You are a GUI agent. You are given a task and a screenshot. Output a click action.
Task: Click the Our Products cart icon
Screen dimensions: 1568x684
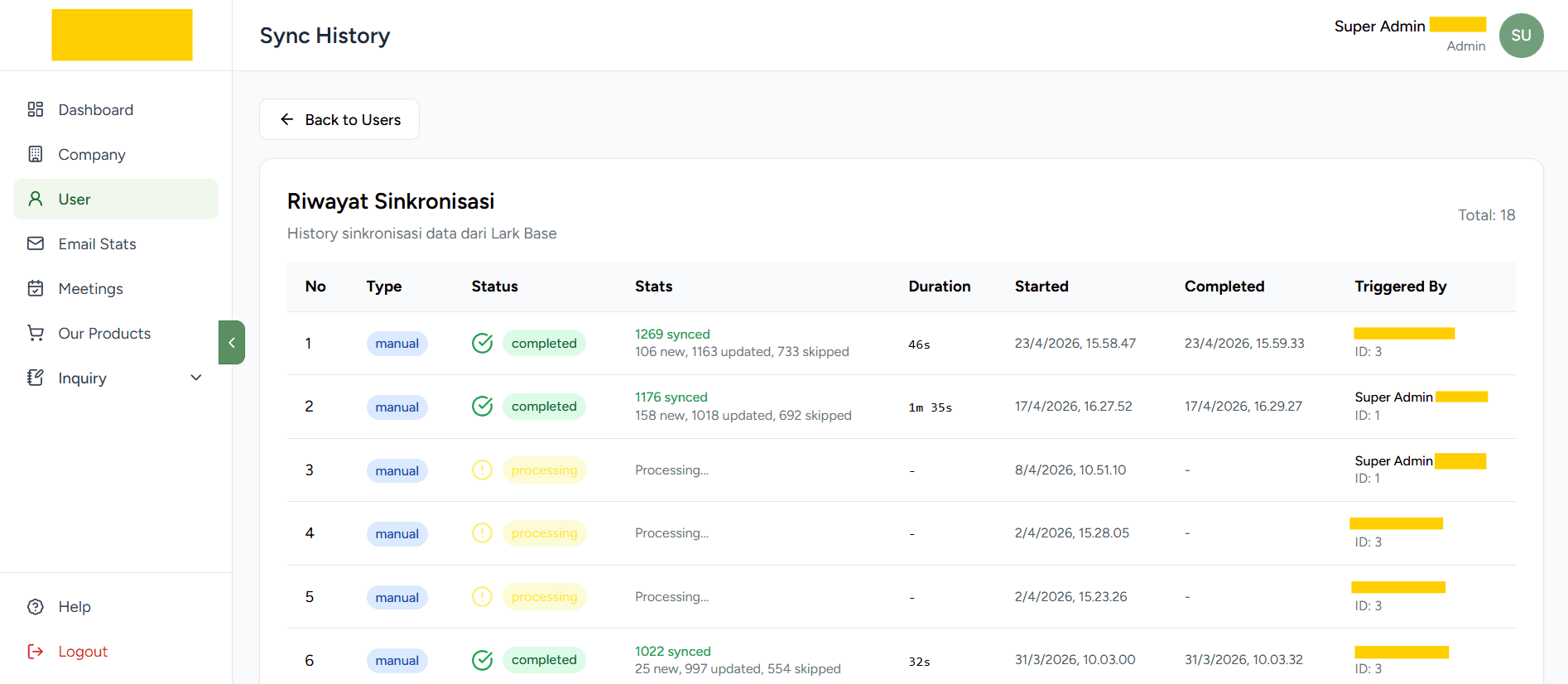pyautogui.click(x=35, y=333)
